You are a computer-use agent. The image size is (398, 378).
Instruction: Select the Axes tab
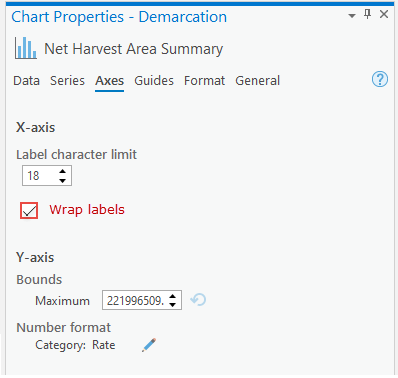pos(109,81)
